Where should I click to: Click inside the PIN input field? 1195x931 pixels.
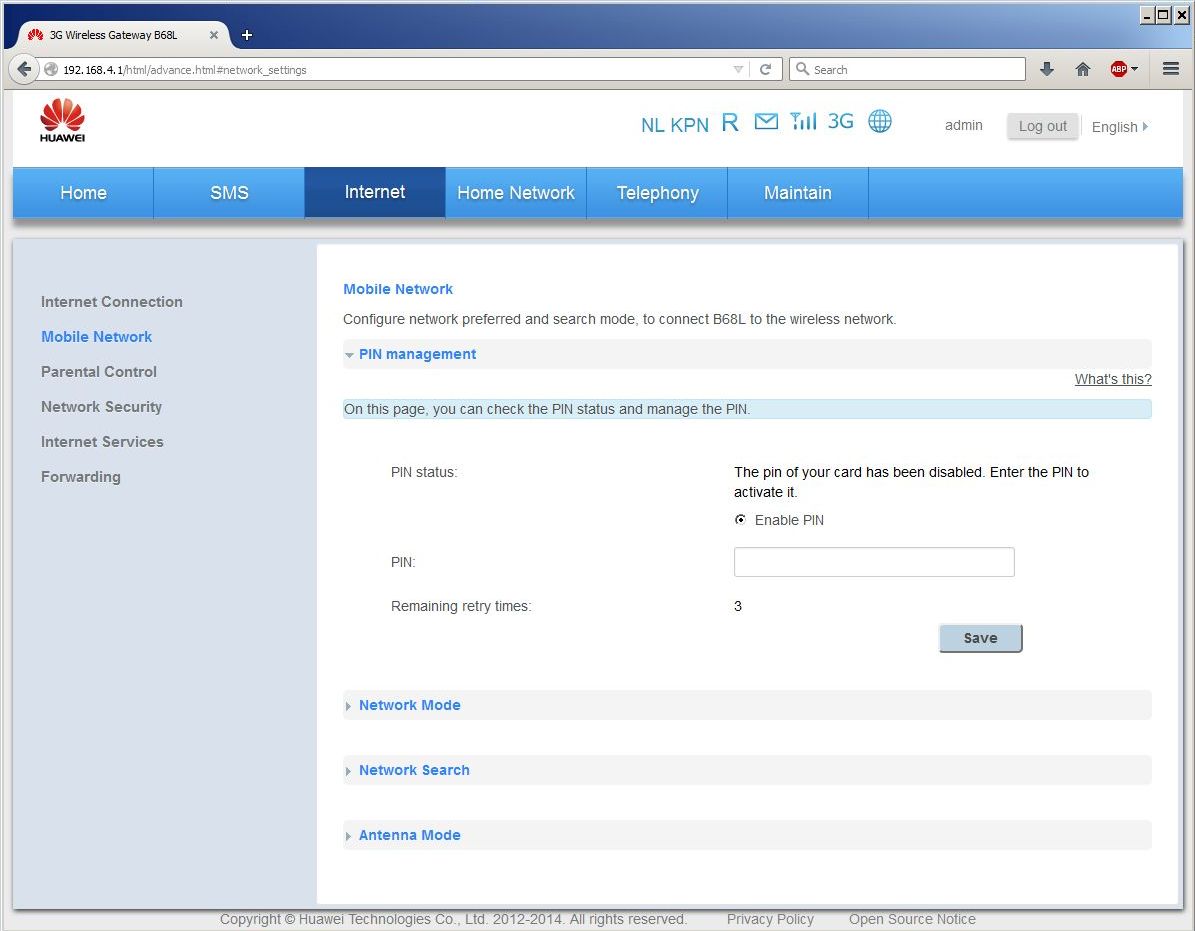pyautogui.click(x=874, y=562)
